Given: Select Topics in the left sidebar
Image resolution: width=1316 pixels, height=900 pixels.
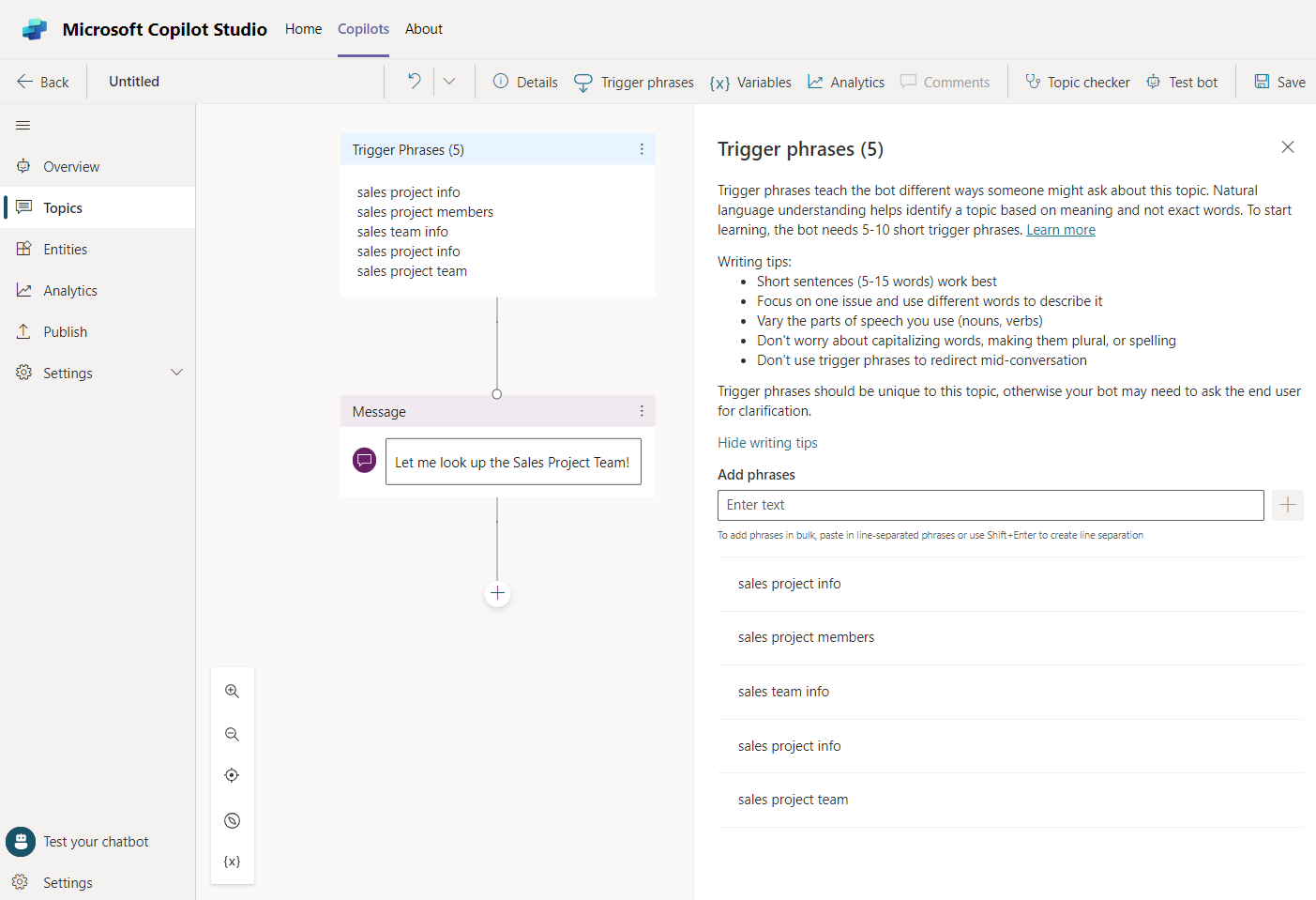Looking at the screenshot, I should 64,207.
